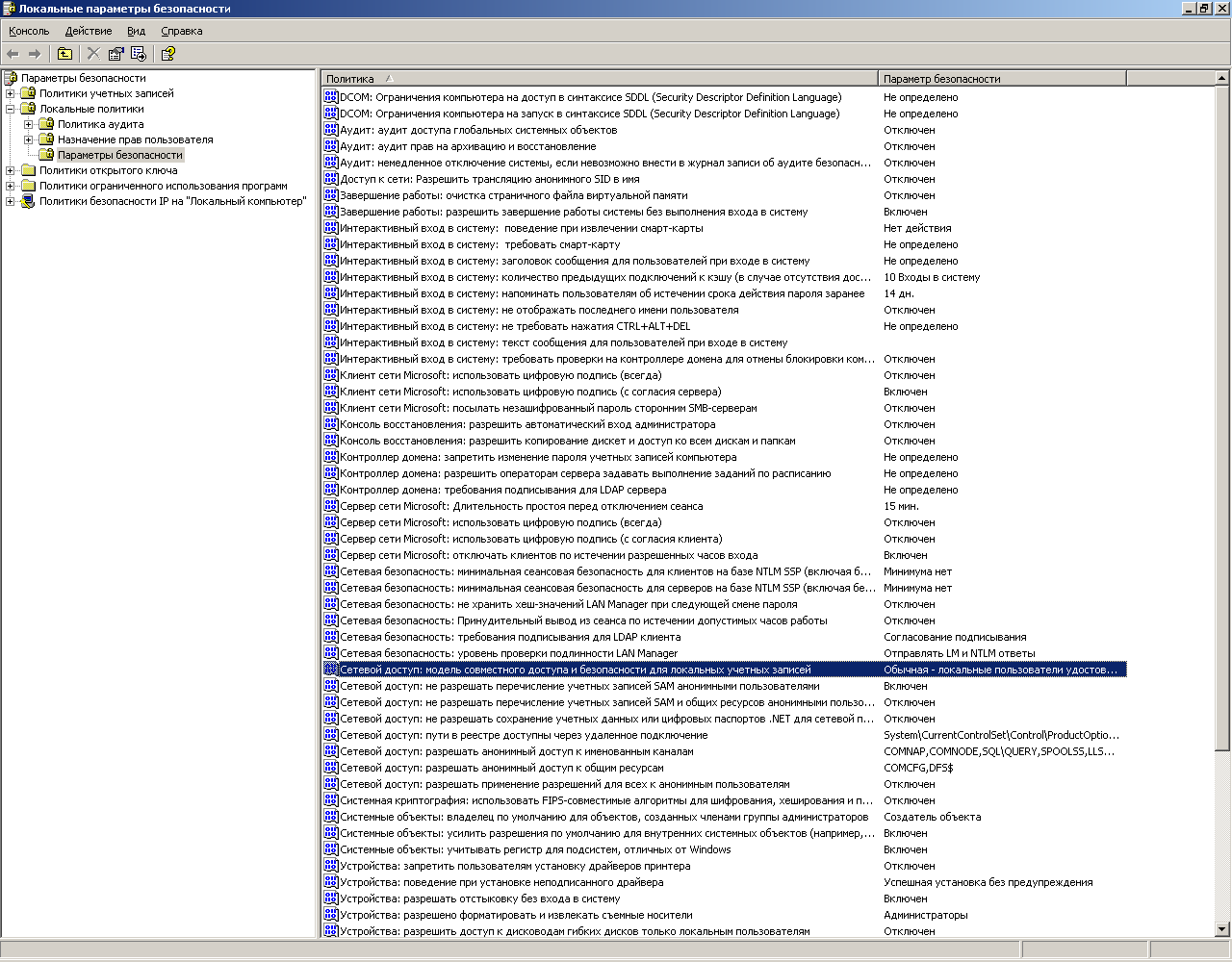
Task: Click the Back arrow in the toolbar
Action: click(x=13, y=54)
